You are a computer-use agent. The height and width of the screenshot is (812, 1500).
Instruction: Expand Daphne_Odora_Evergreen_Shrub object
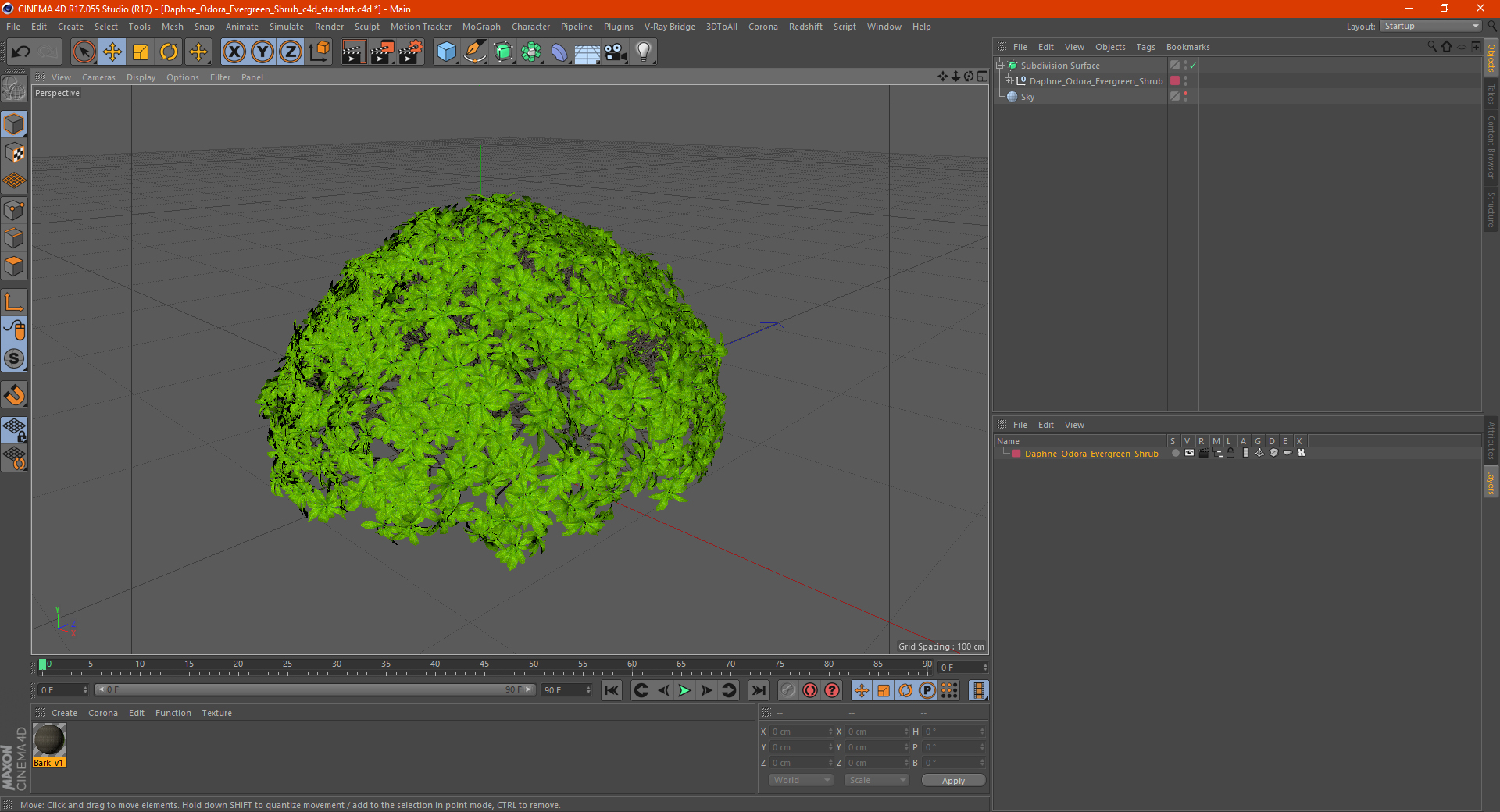(x=1009, y=80)
